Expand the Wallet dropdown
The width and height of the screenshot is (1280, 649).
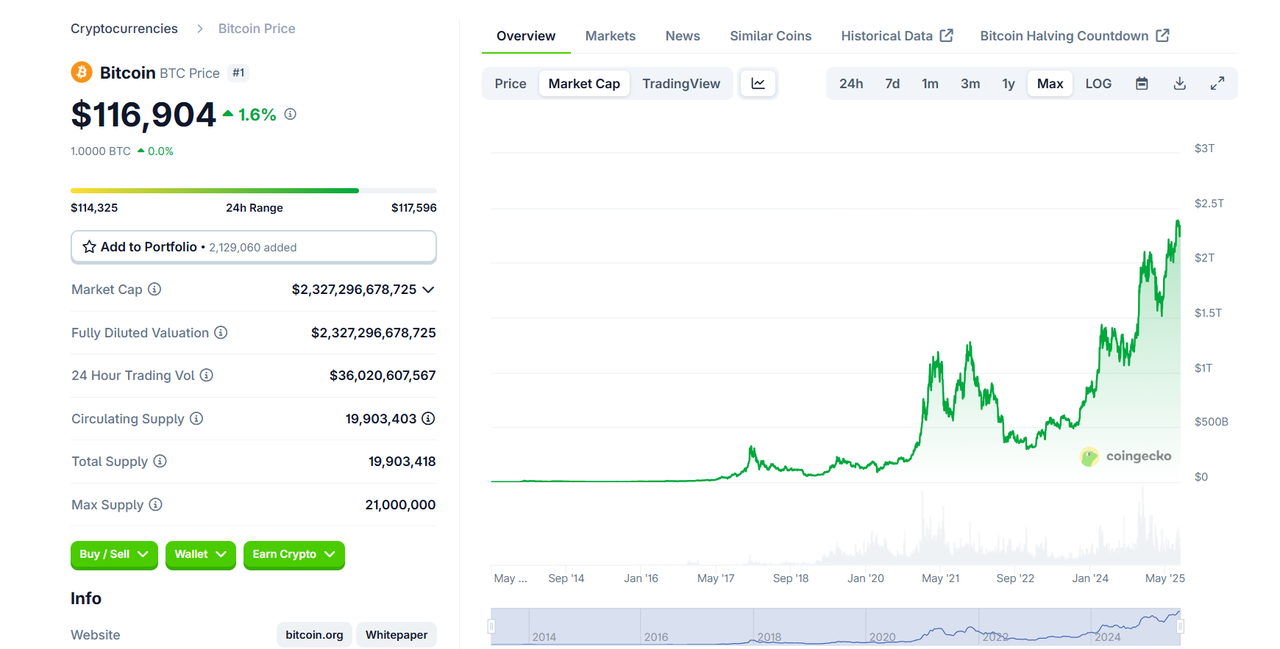pyautogui.click(x=200, y=554)
